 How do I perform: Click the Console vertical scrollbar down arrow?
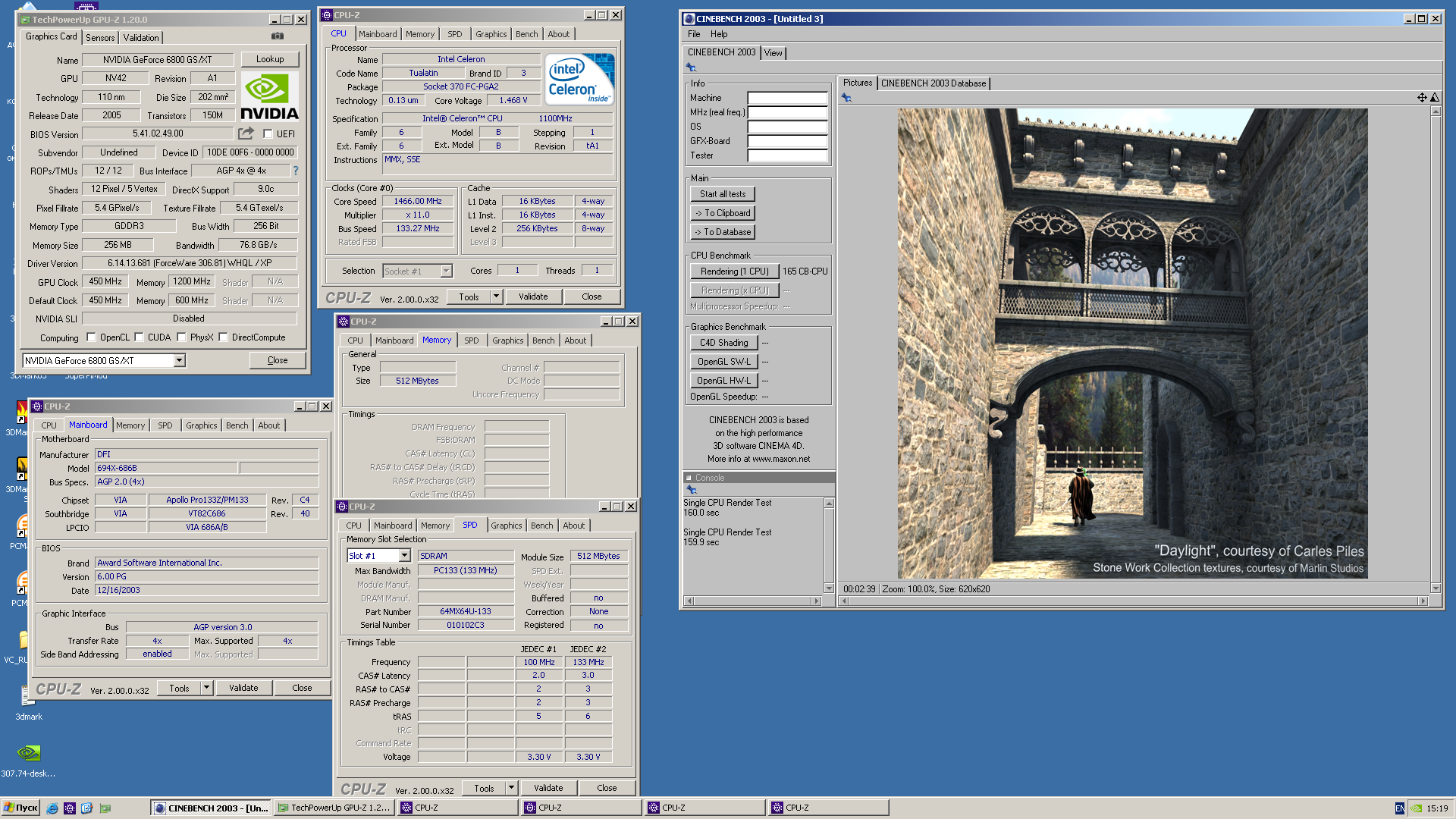(x=829, y=588)
